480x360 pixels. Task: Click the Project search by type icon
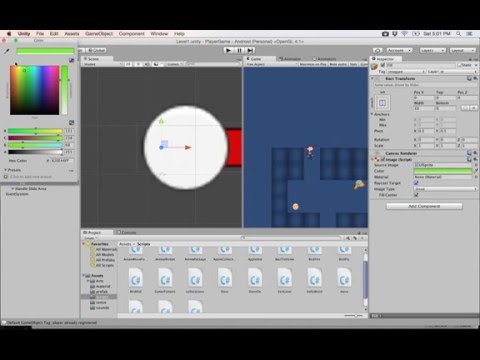pyautogui.click(x=348, y=238)
